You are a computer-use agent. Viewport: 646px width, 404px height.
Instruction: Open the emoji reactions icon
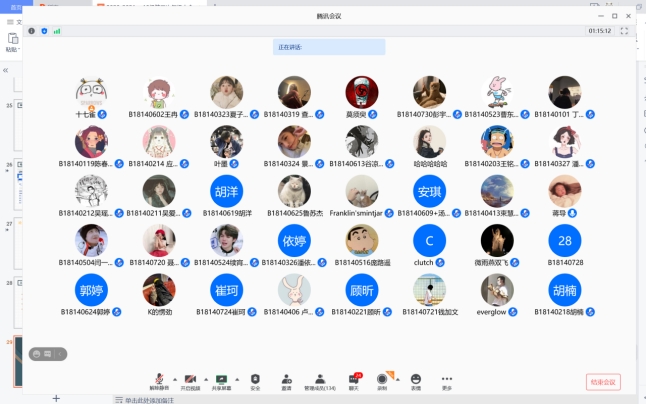point(415,379)
